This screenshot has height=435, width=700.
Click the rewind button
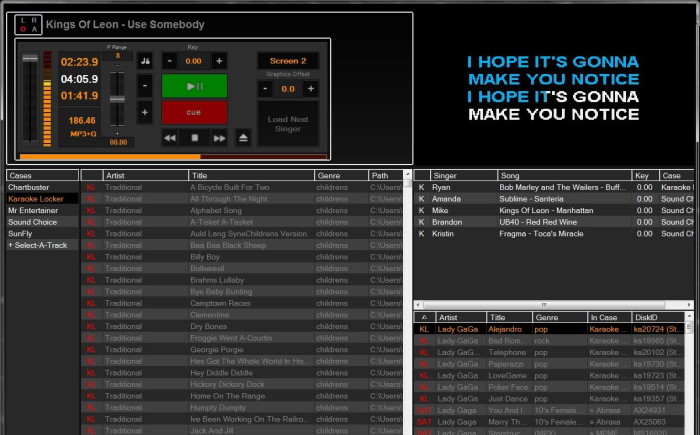click(x=170, y=138)
